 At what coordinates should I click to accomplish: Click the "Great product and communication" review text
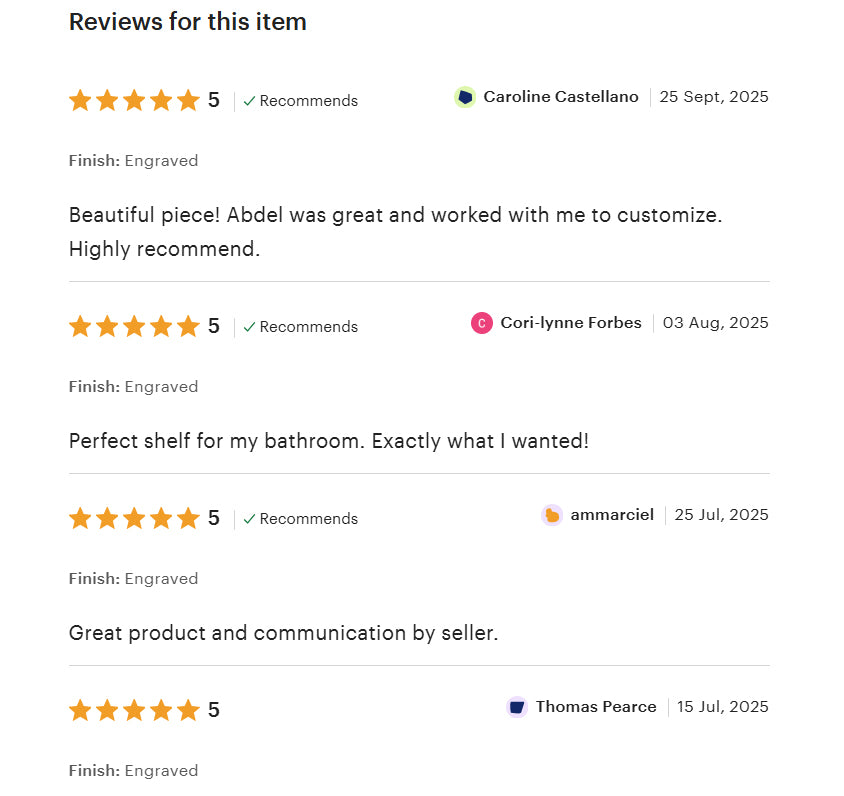pos(283,632)
